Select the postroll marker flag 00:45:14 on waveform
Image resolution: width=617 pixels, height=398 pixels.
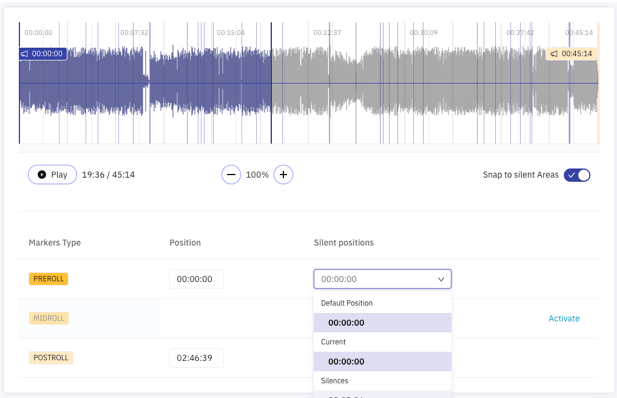[572, 54]
